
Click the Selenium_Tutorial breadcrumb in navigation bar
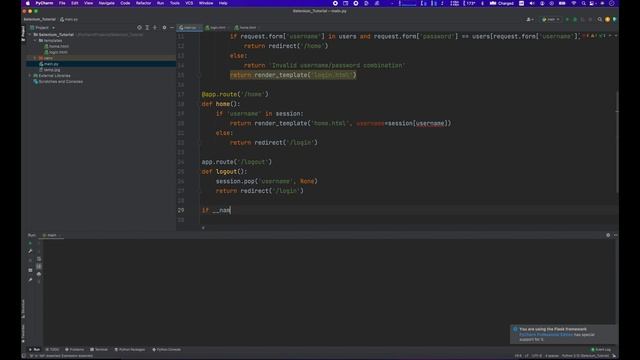pyautogui.click(x=39, y=19)
